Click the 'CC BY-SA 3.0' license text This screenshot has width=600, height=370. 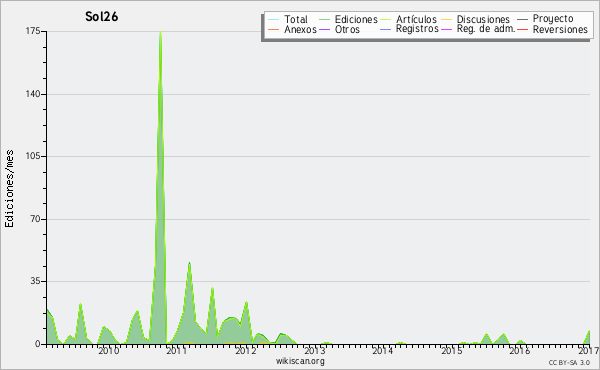coord(569,362)
